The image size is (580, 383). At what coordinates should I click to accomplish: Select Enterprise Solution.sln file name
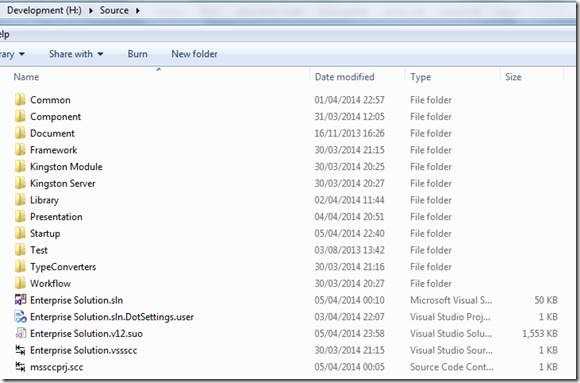pyautogui.click(x=76, y=300)
